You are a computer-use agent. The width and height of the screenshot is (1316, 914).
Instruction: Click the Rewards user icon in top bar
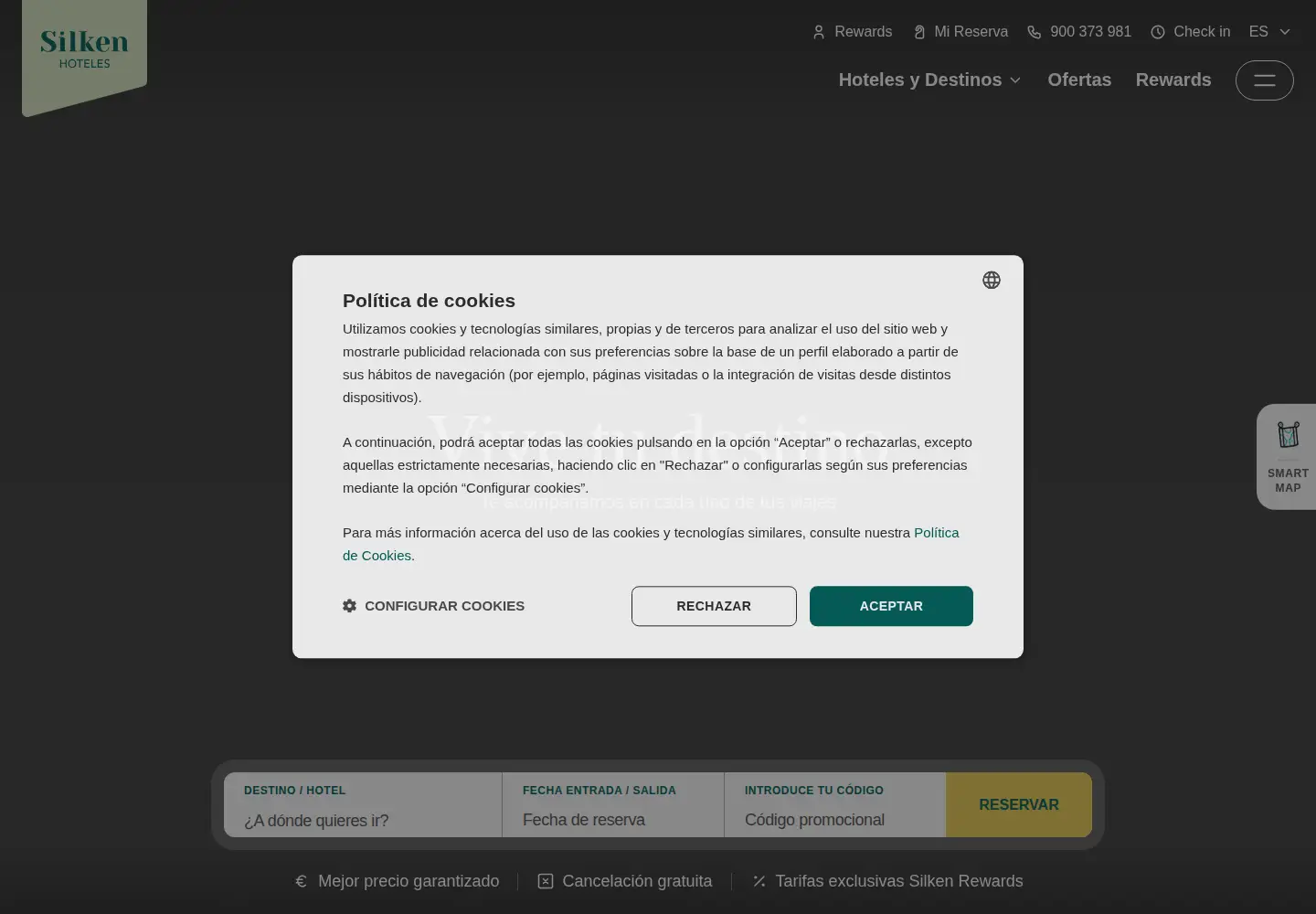point(819,32)
